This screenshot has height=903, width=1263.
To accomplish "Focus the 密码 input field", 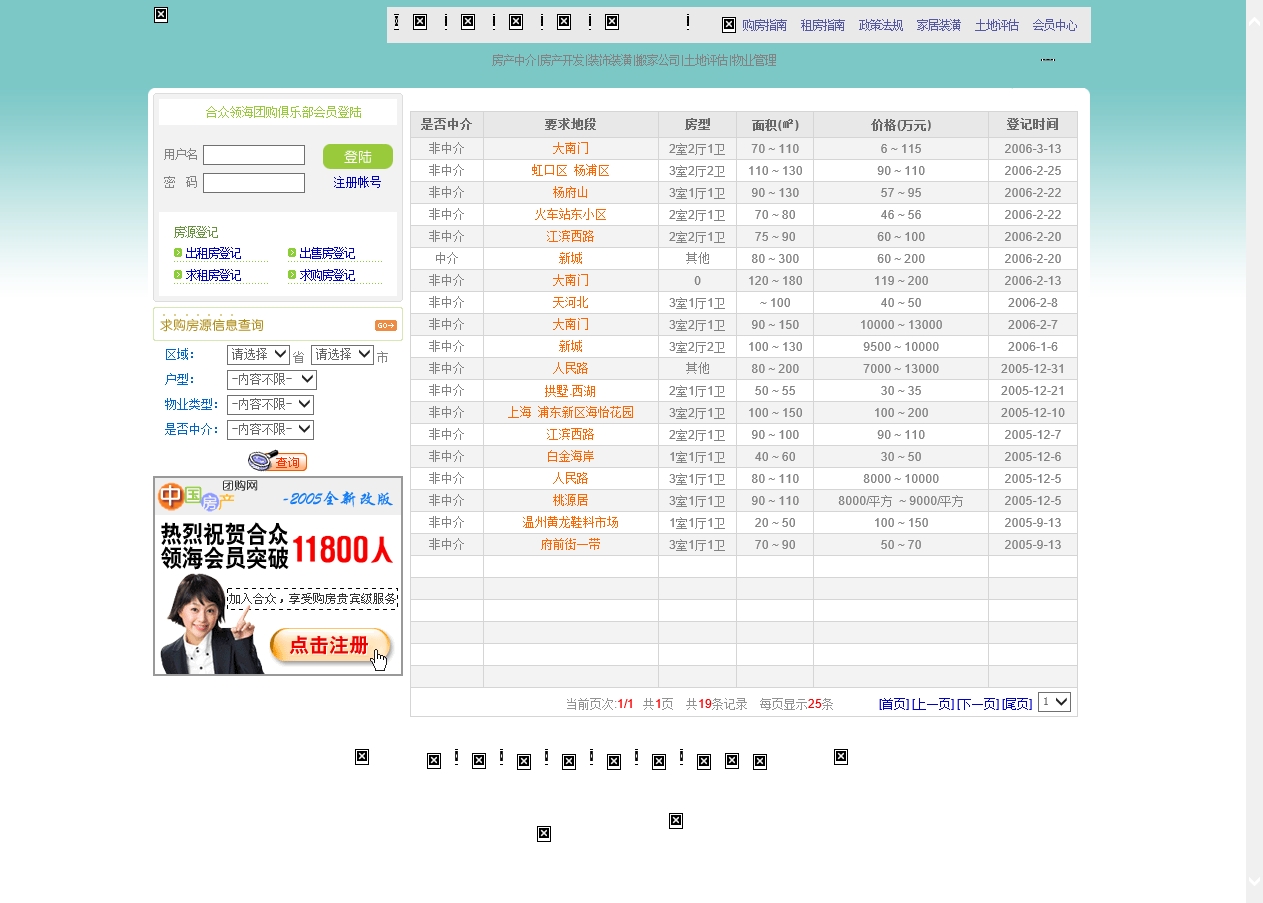I will click(x=254, y=183).
